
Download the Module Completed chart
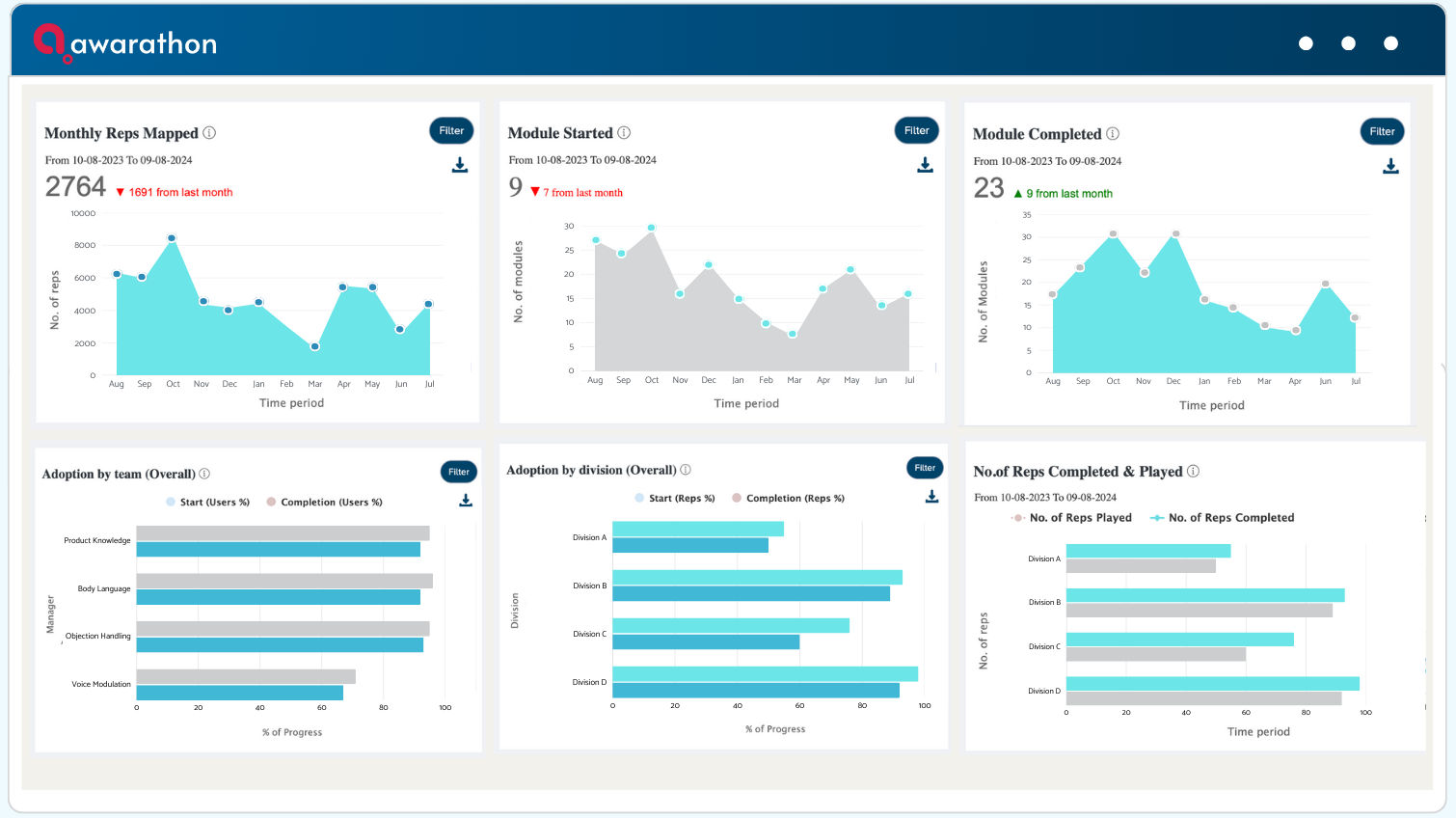[1390, 166]
